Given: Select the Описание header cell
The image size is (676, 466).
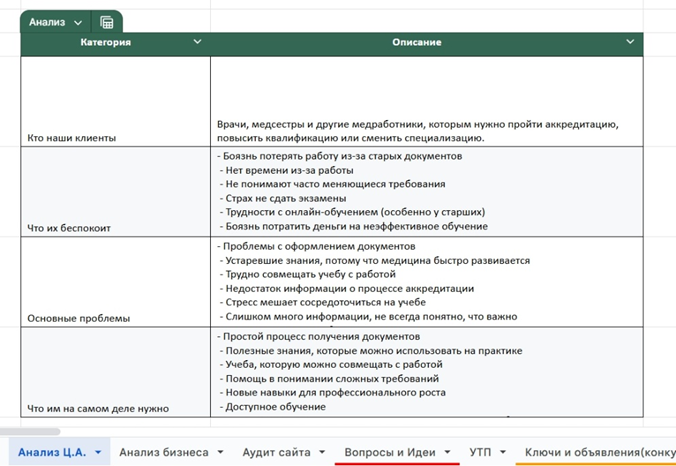Looking at the screenshot, I should 427,44.
